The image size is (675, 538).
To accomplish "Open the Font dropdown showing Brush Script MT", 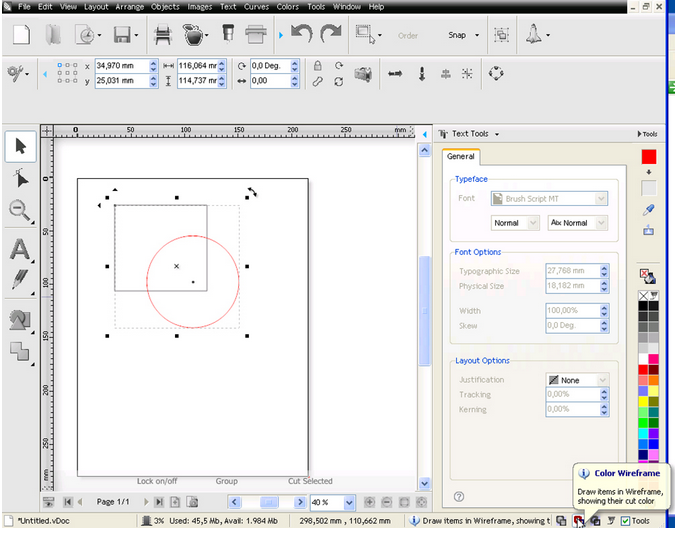I will click(601, 198).
